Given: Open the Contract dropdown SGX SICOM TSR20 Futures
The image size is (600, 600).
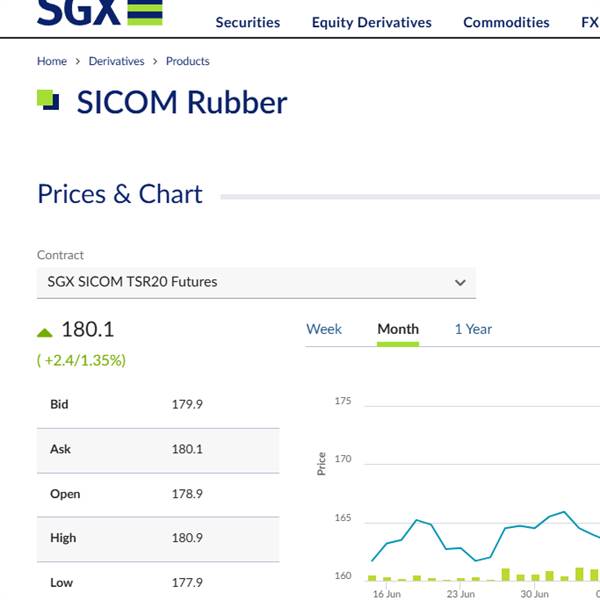Looking at the screenshot, I should click(x=256, y=283).
